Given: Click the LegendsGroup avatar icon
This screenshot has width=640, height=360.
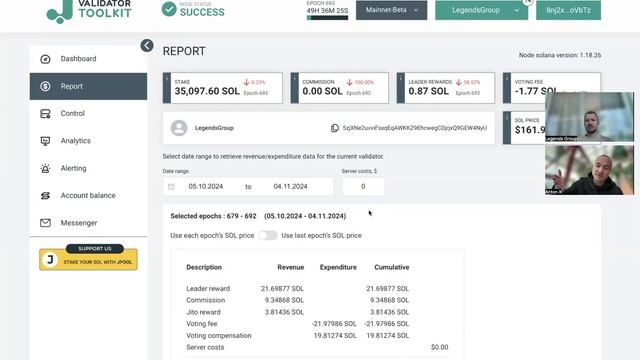Looking at the screenshot, I should click(x=179, y=128).
